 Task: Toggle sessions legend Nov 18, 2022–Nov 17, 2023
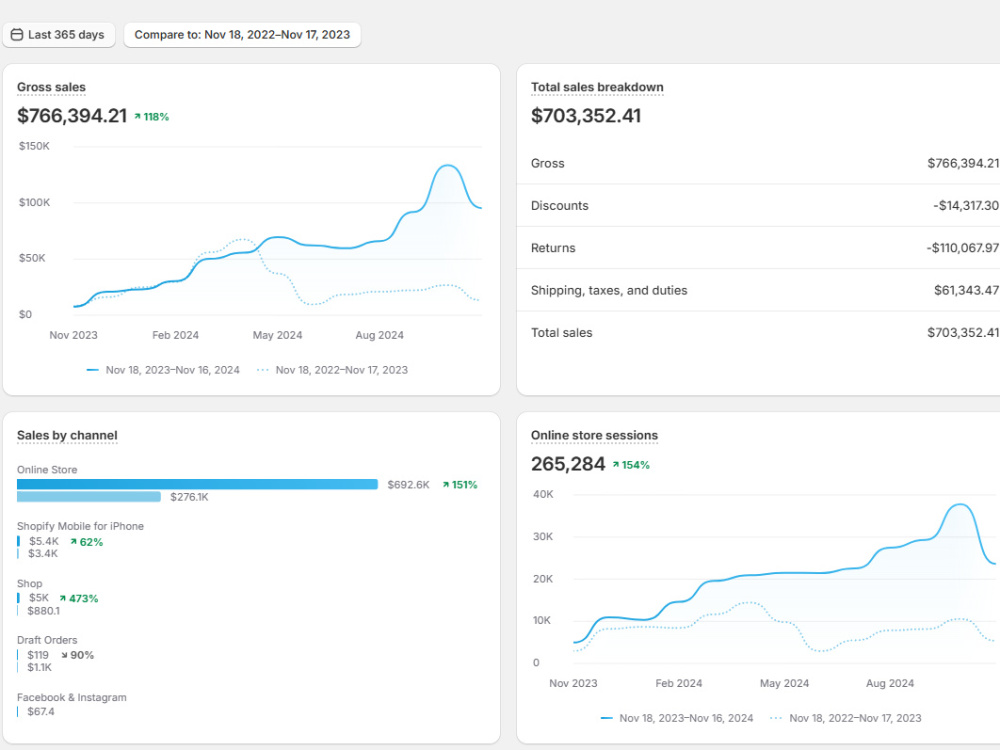(846, 718)
